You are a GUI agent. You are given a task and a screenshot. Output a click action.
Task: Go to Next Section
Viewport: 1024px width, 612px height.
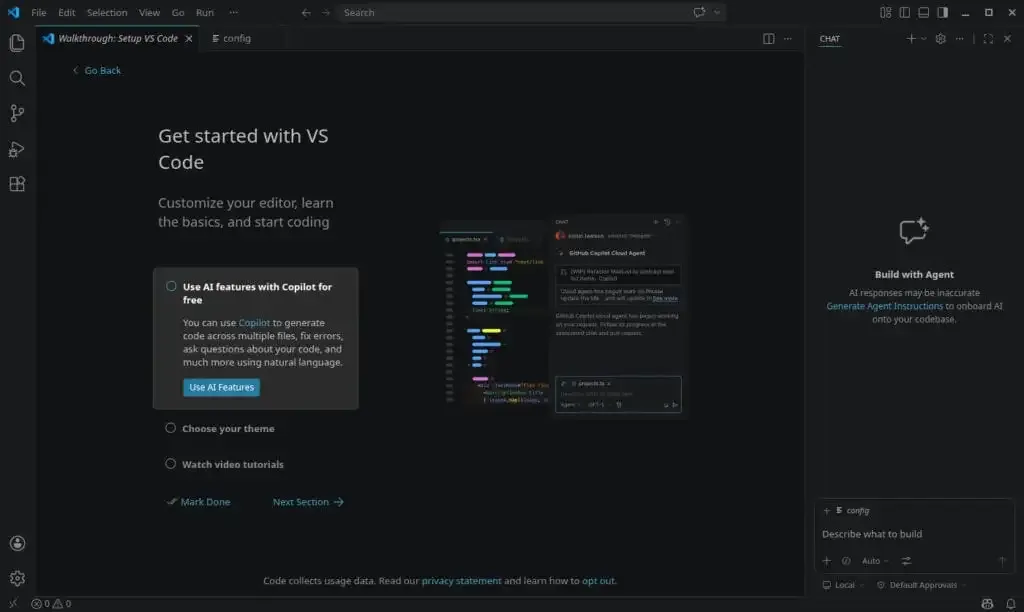tap(308, 502)
